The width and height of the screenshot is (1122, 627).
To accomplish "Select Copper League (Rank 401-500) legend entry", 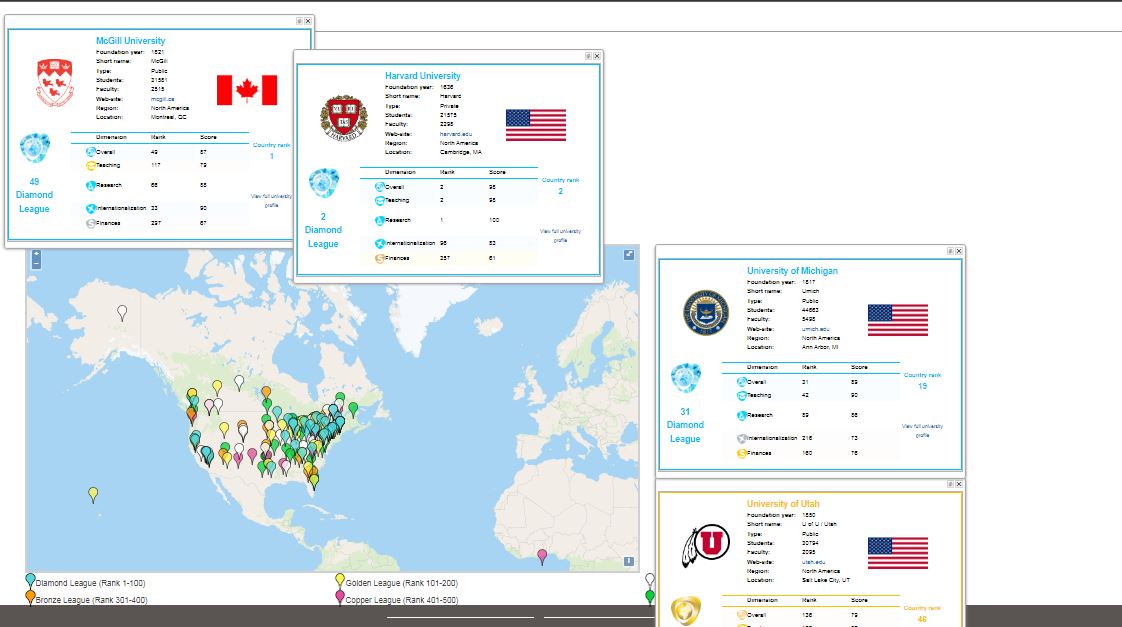I will [401, 600].
